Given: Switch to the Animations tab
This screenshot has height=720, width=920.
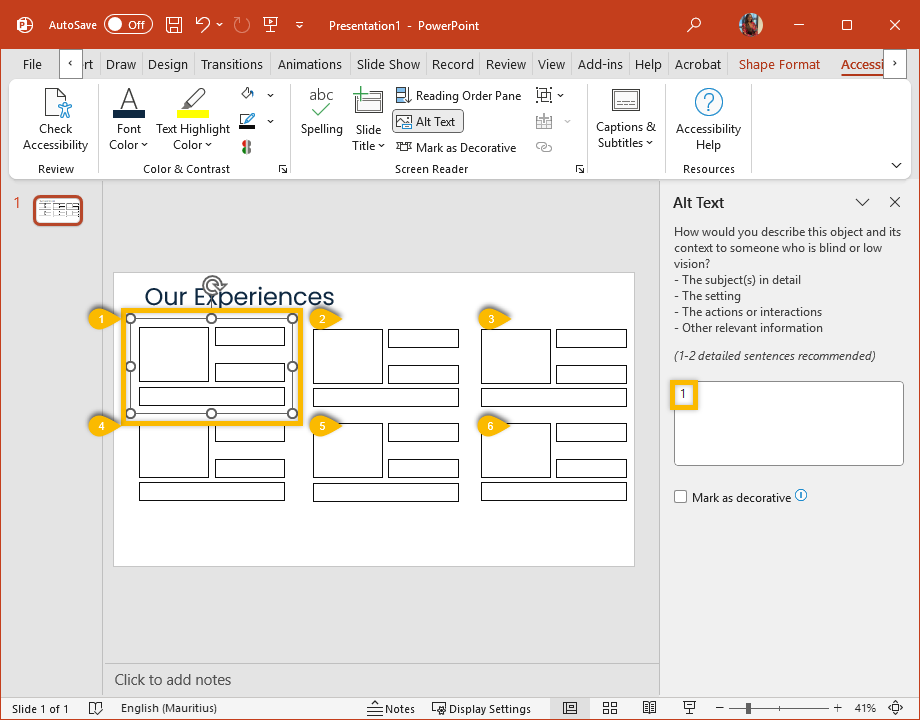Looking at the screenshot, I should tap(309, 64).
